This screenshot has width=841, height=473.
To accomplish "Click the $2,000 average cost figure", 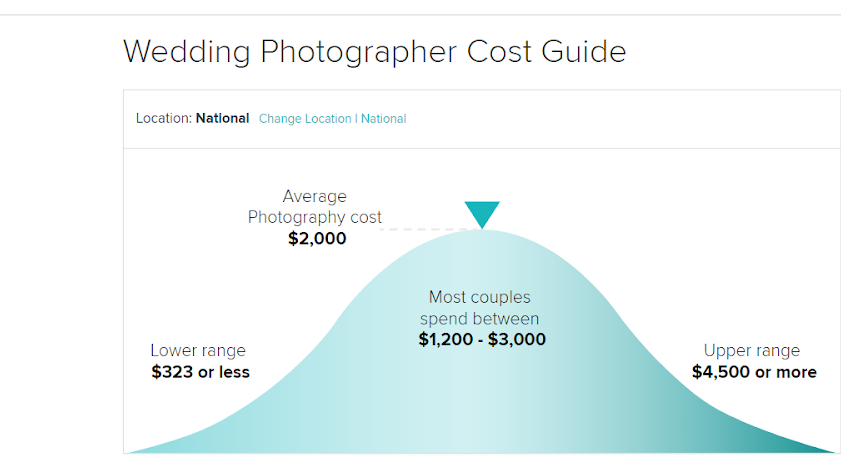I will (317, 238).
